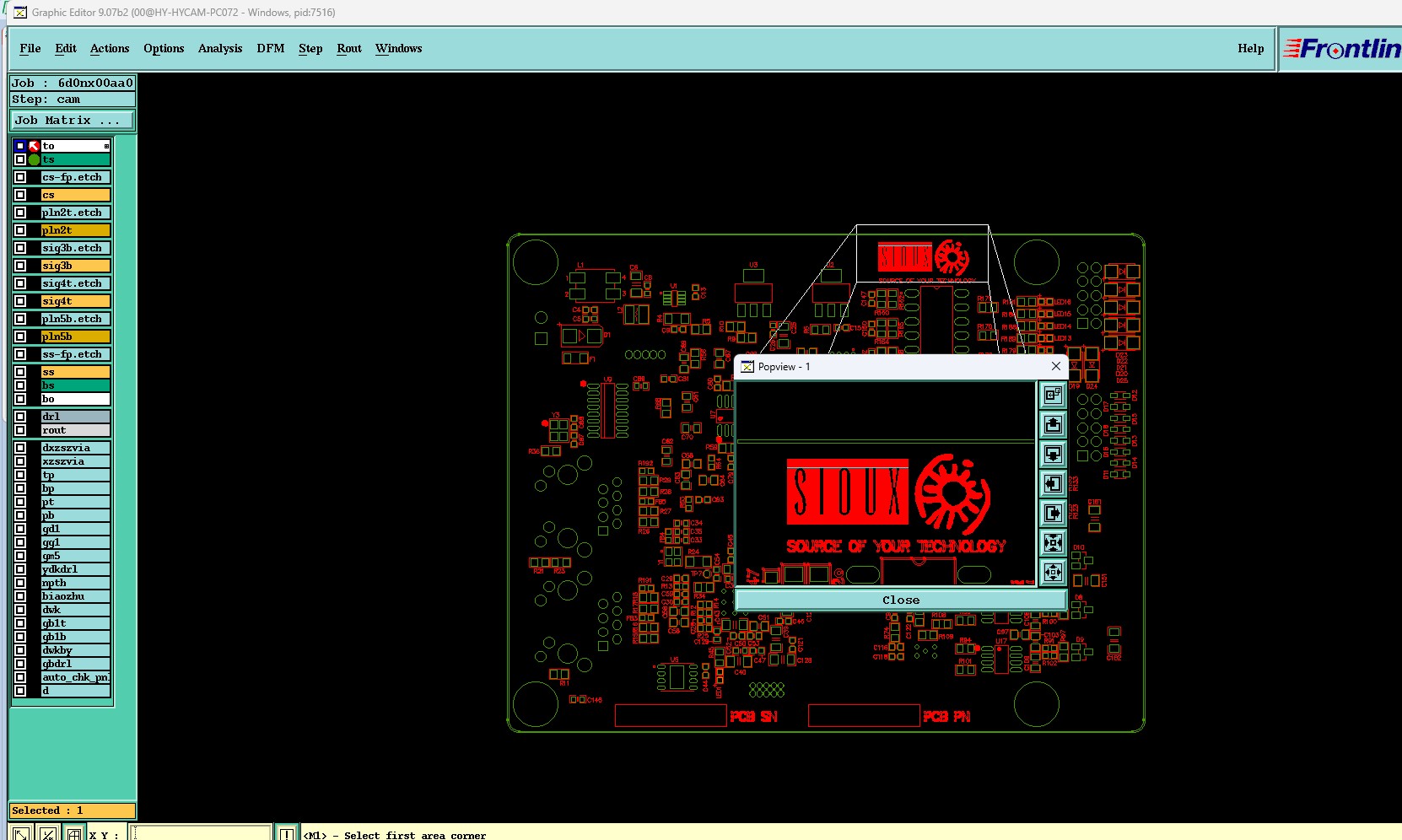Toggle the 'rout' layer checkbox
1402x840 pixels.
tap(20, 430)
